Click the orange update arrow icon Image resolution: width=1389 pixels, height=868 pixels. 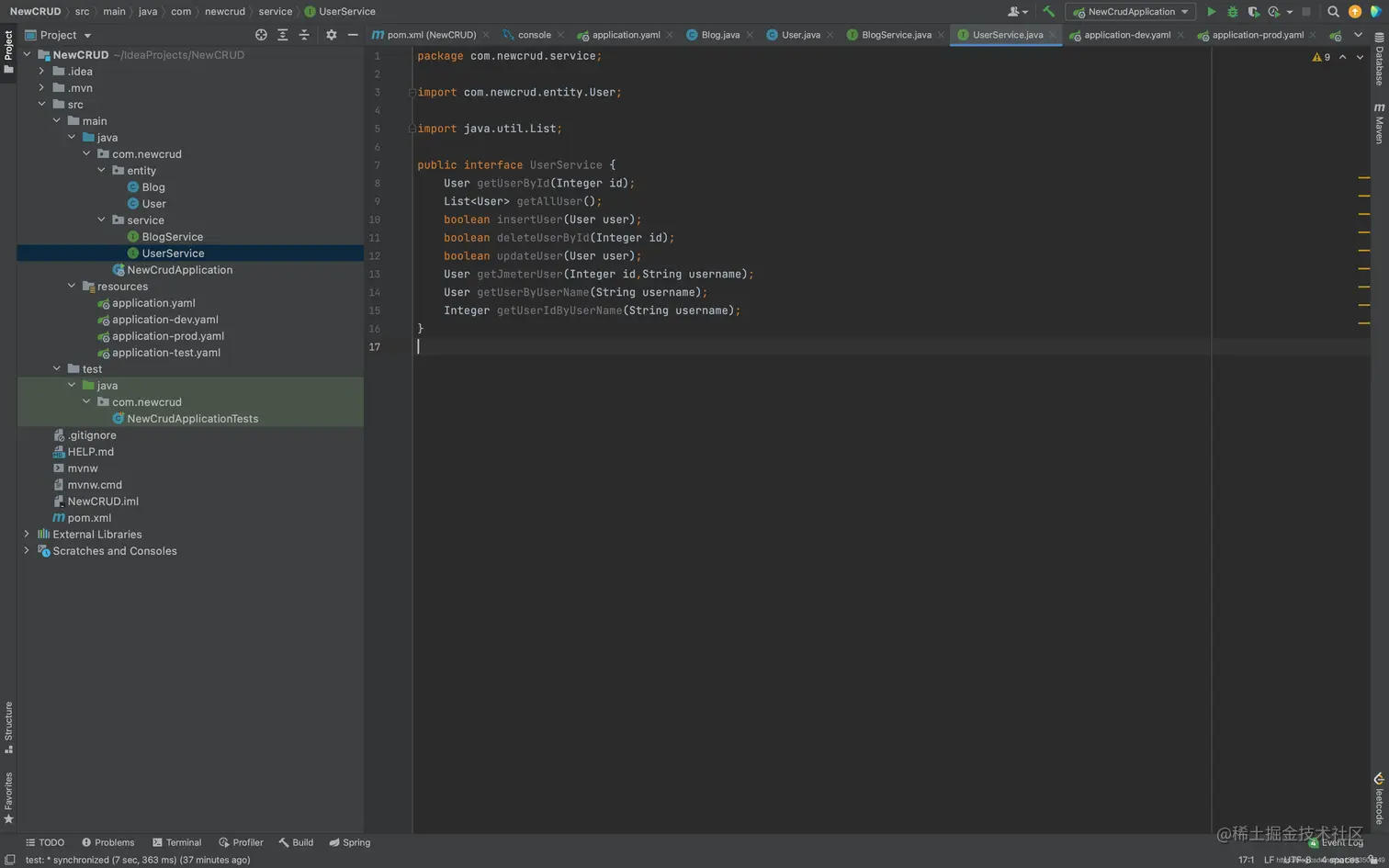(x=1355, y=12)
